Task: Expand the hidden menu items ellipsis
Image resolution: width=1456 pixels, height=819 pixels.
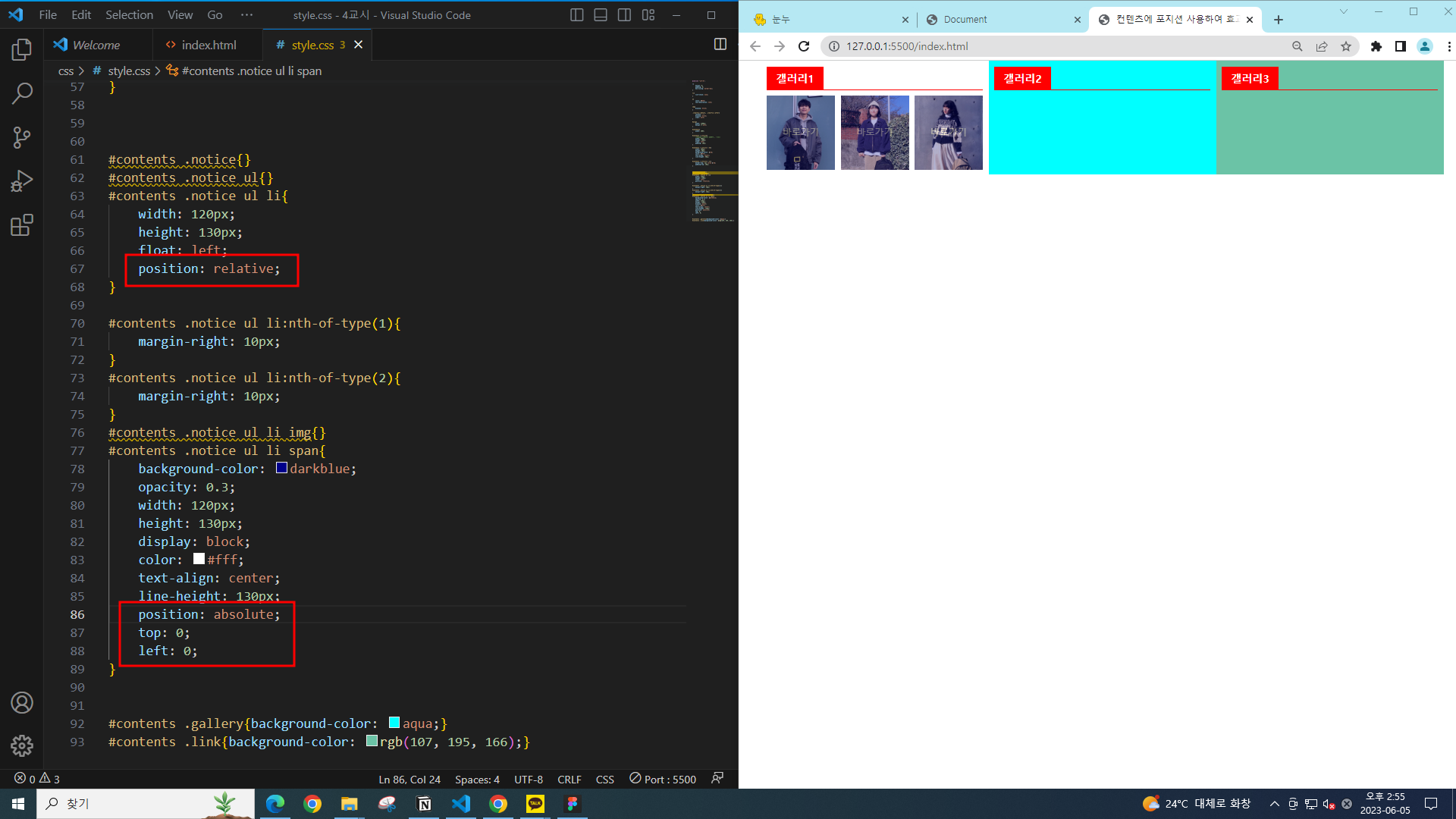Action: (x=246, y=15)
